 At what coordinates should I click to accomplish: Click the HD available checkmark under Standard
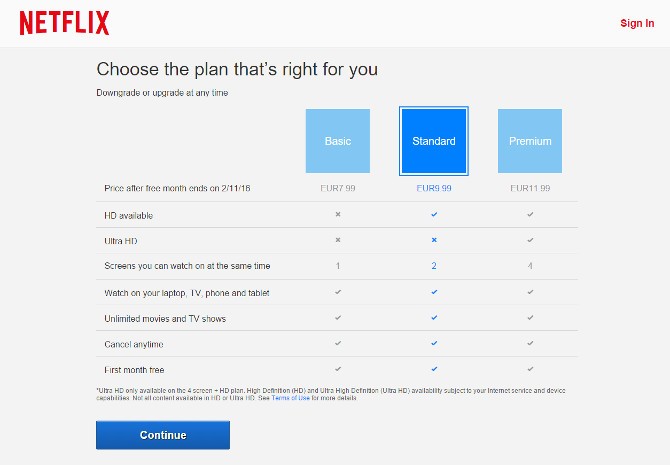click(434, 214)
